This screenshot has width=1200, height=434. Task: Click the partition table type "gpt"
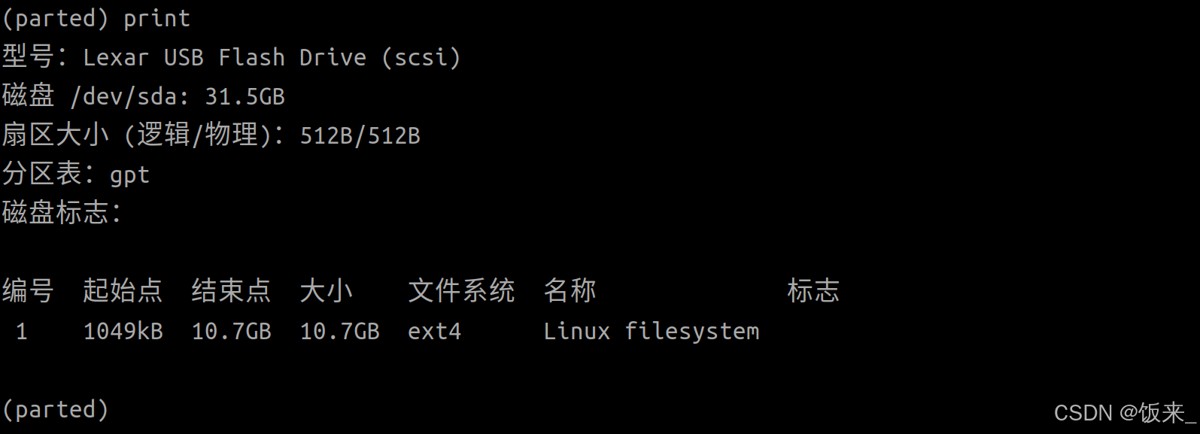[x=130, y=174]
